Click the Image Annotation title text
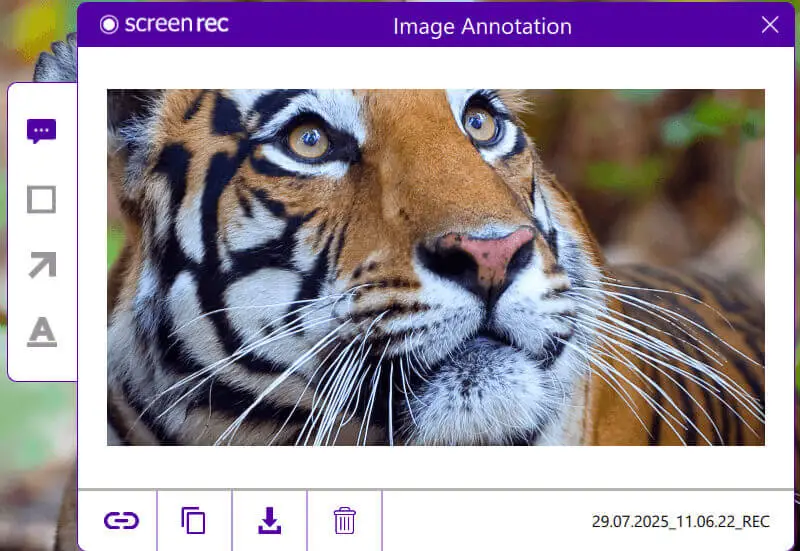 482,26
